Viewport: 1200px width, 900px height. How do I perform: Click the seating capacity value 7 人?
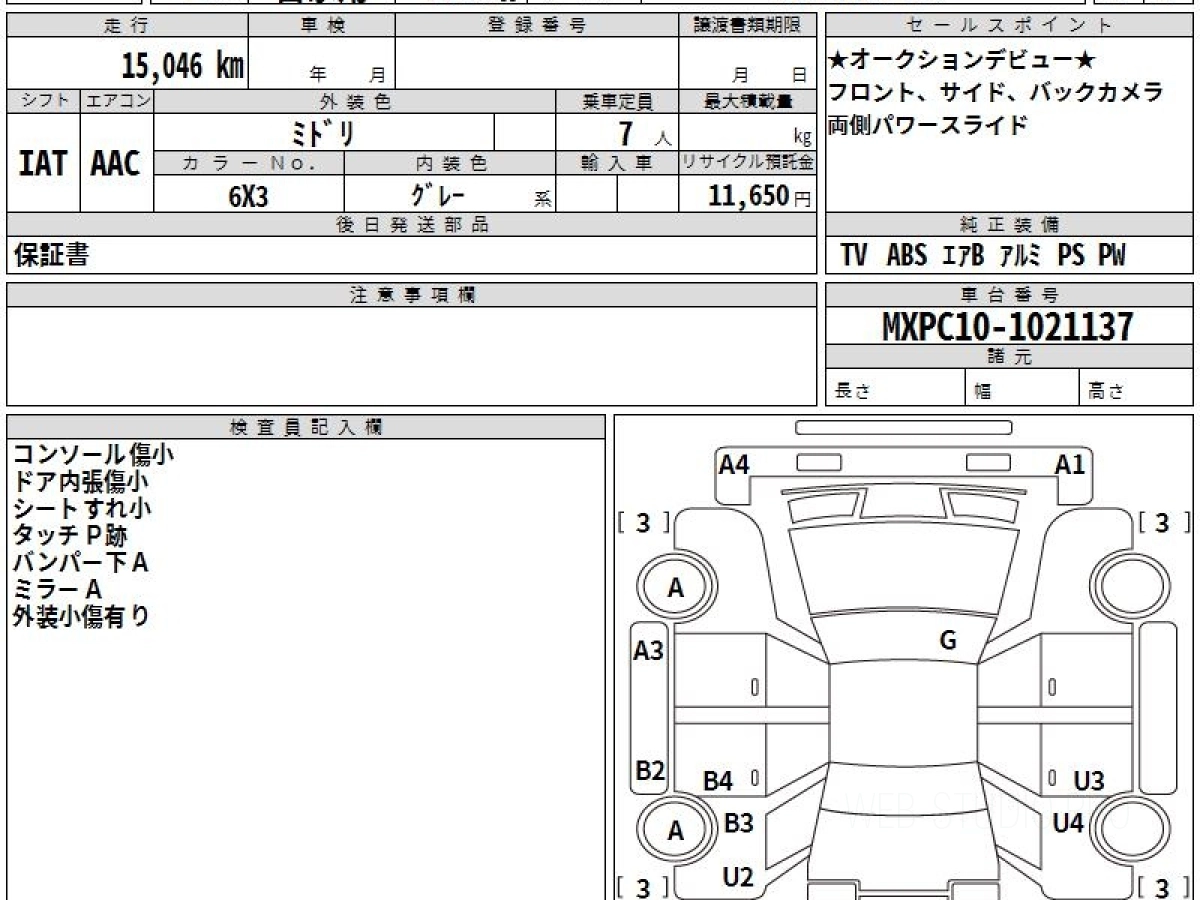pos(645,133)
